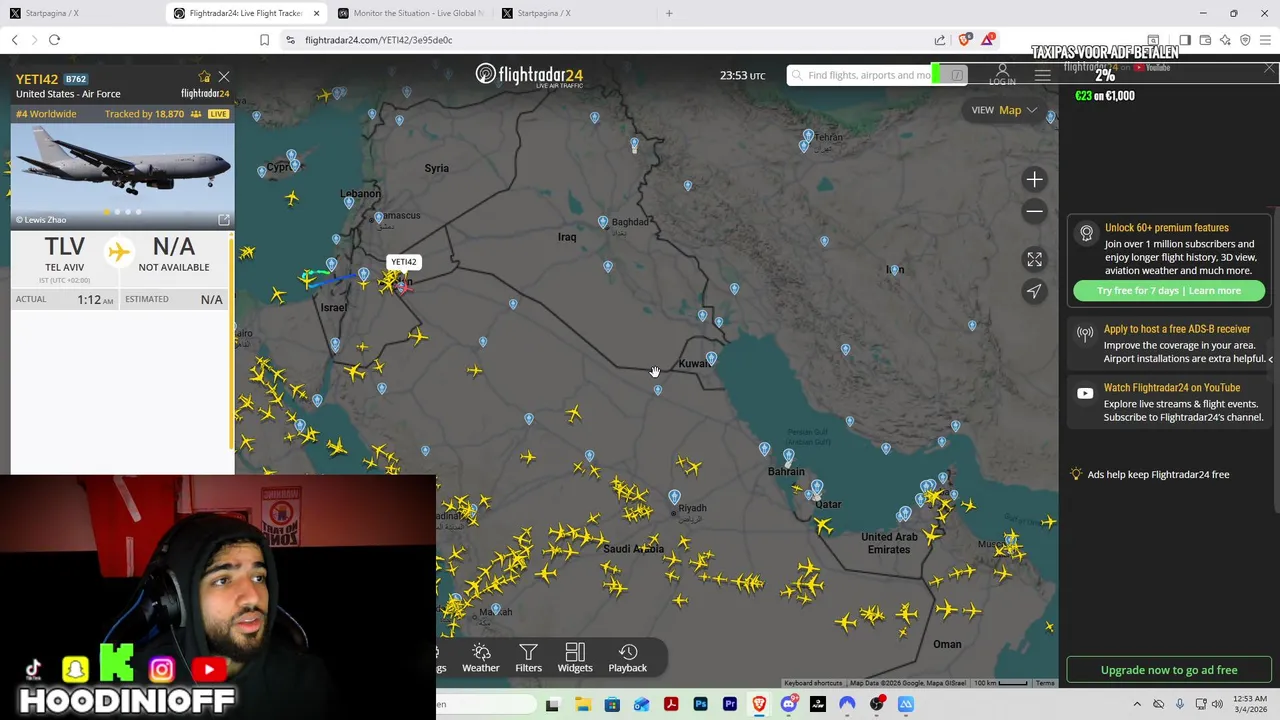Open the Filters tool
The width and height of the screenshot is (1280, 720).
(528, 658)
